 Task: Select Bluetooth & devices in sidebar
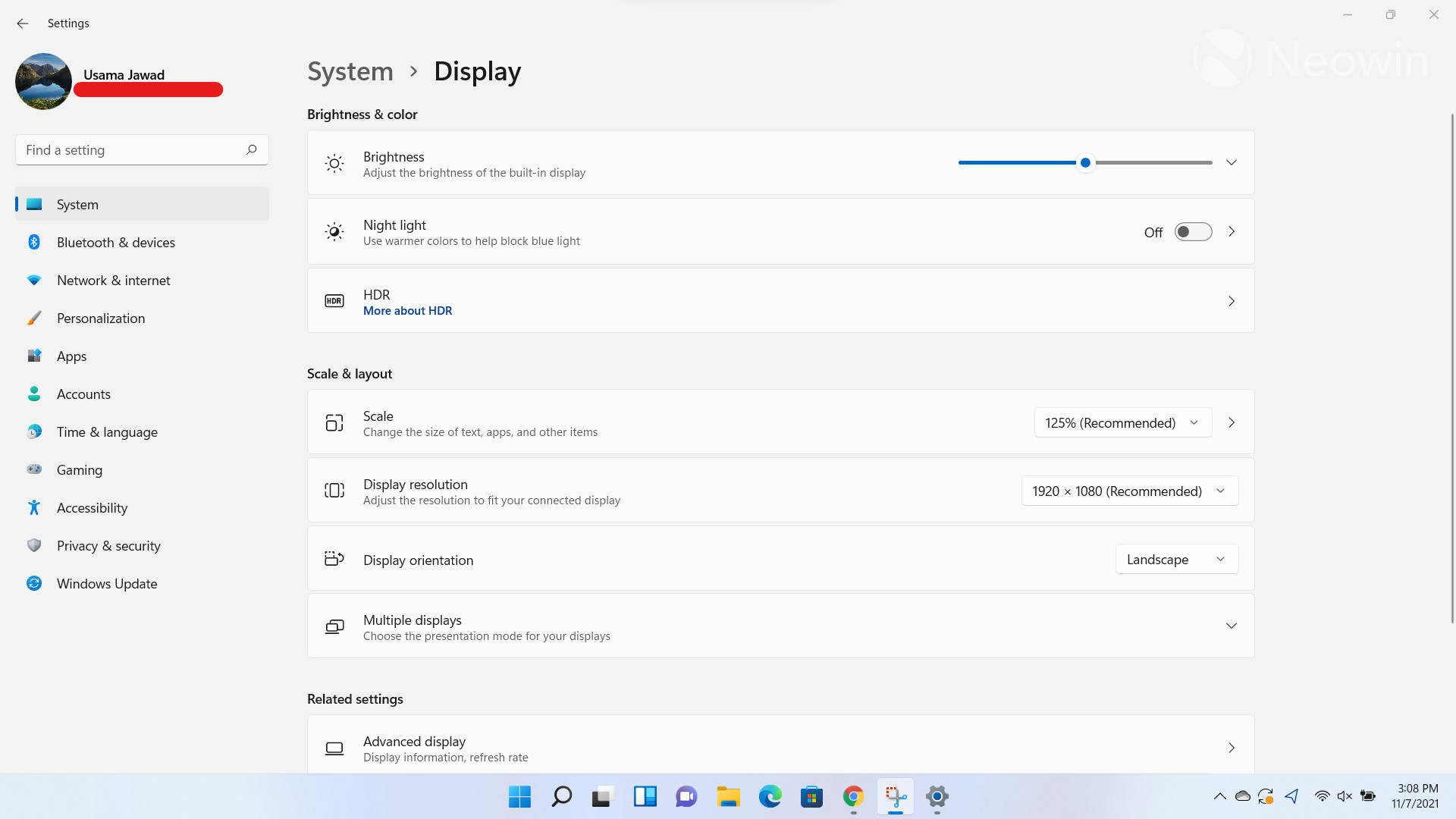115,242
